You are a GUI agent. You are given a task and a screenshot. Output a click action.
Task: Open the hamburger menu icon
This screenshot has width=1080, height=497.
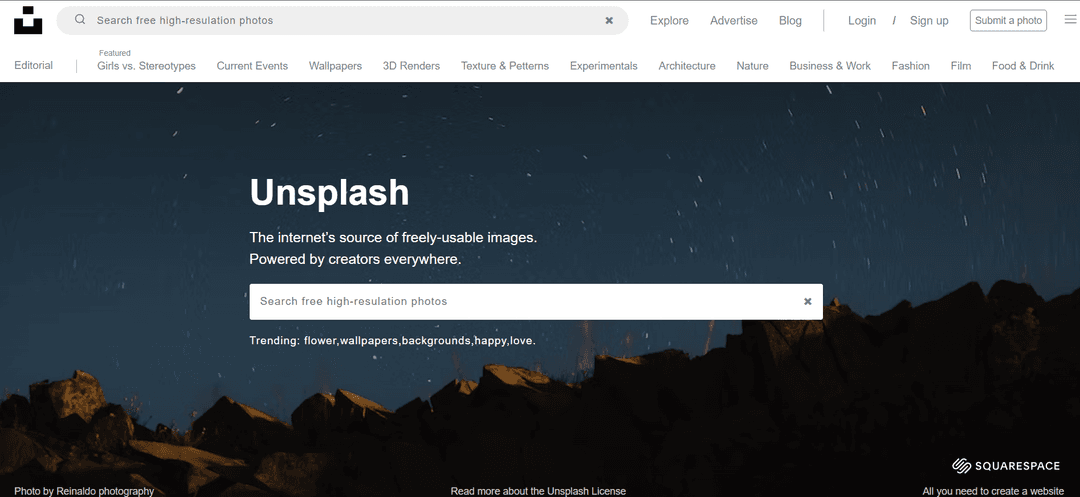click(1070, 20)
